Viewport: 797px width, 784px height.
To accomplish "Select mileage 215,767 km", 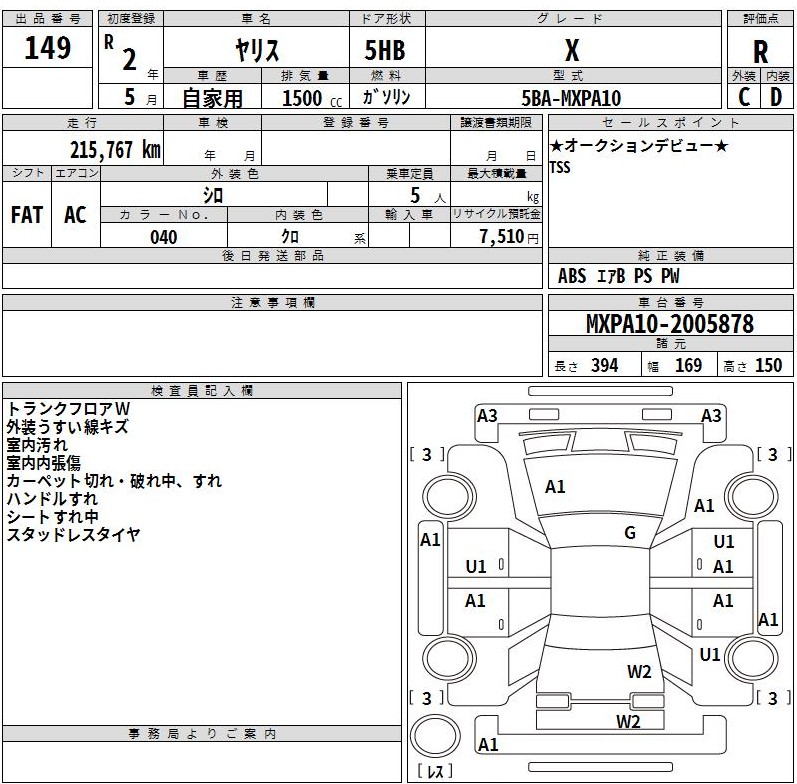I will pos(115,149).
